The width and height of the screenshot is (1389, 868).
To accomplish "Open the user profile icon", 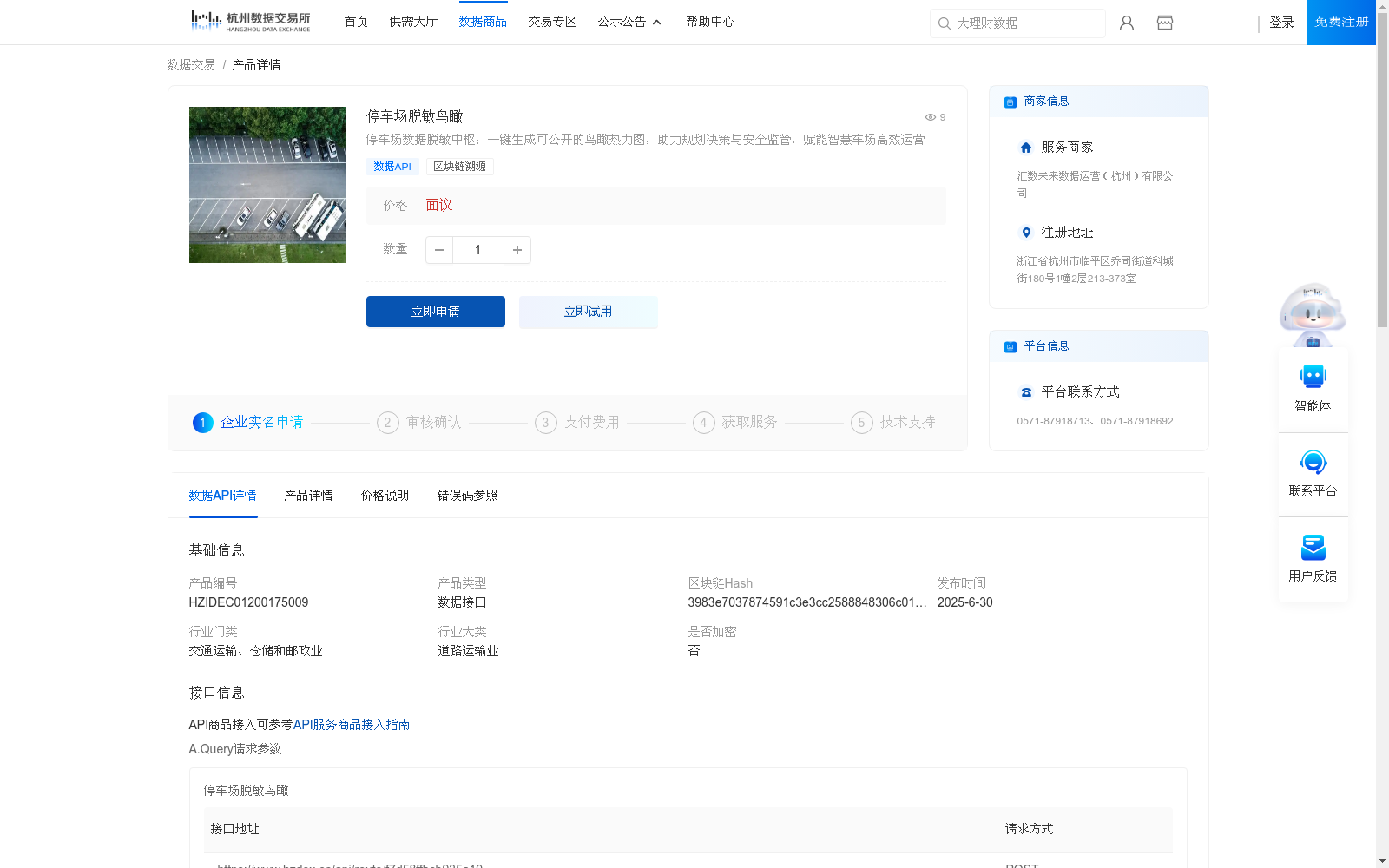I will (x=1127, y=23).
